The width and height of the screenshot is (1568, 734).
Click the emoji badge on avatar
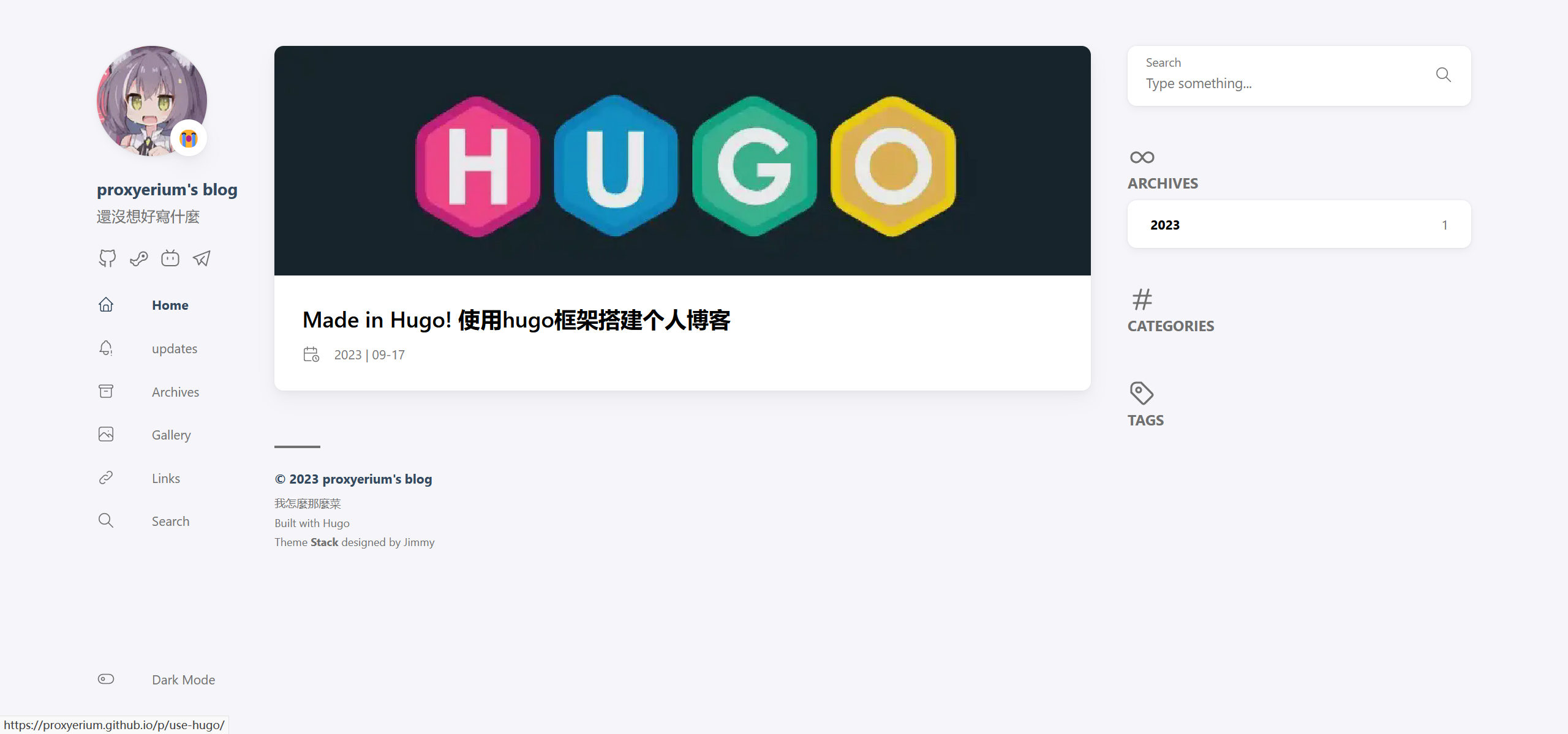click(x=189, y=139)
